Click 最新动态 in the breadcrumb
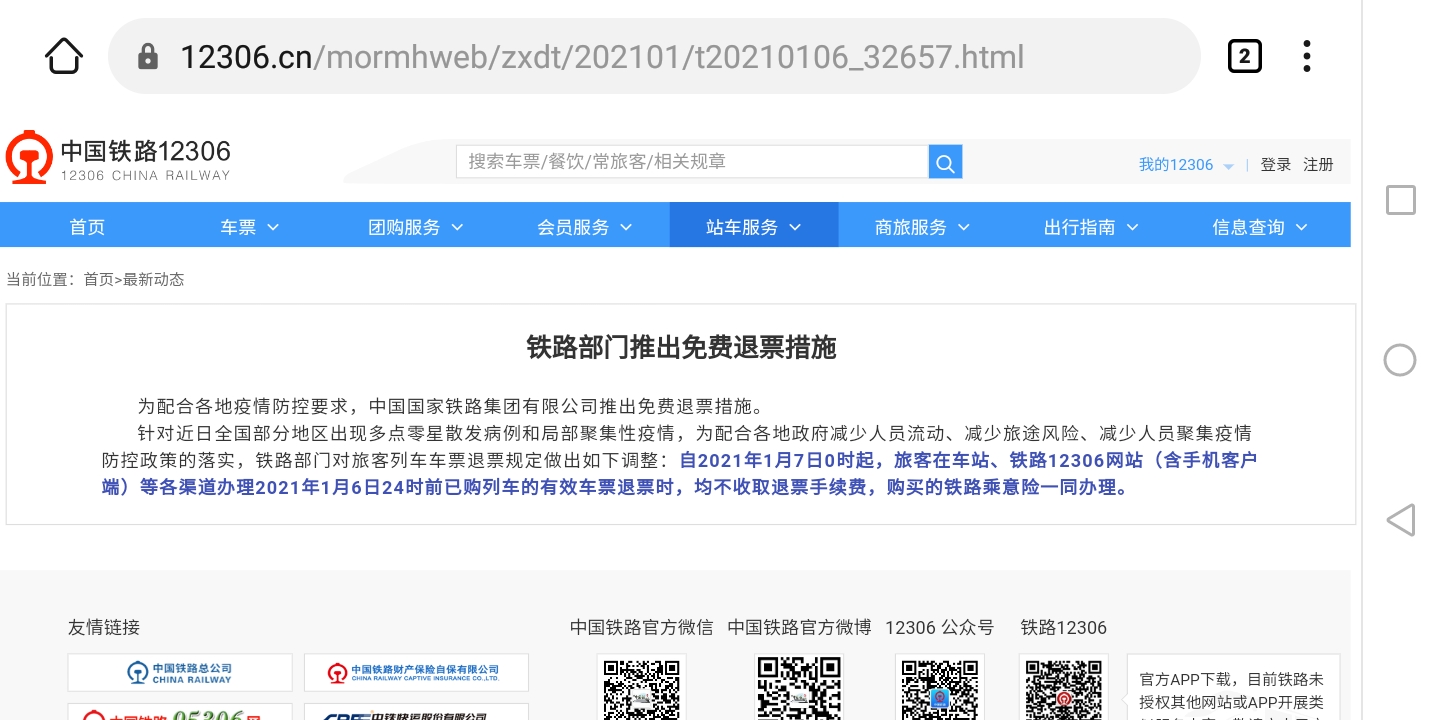This screenshot has height=720, width=1440. 153,280
